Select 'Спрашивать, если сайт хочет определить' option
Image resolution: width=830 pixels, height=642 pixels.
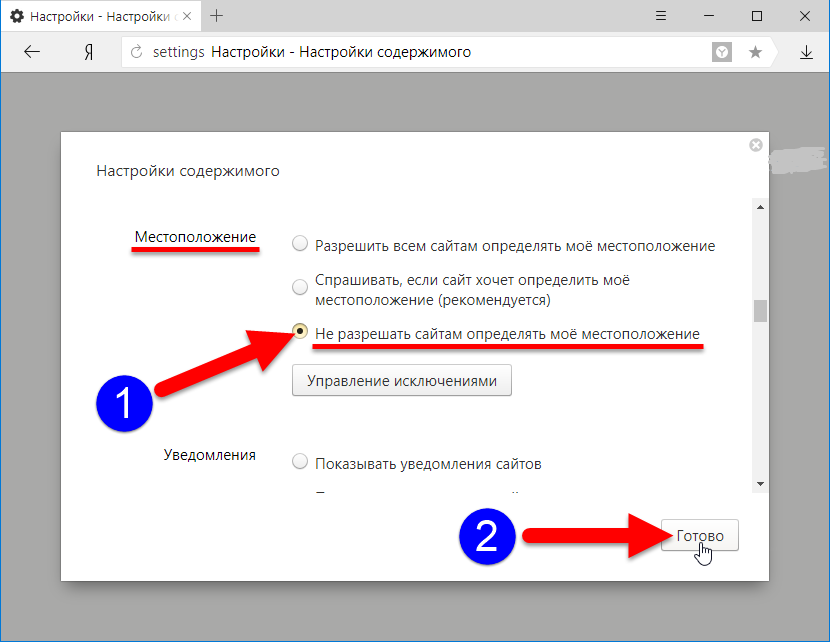click(300, 288)
